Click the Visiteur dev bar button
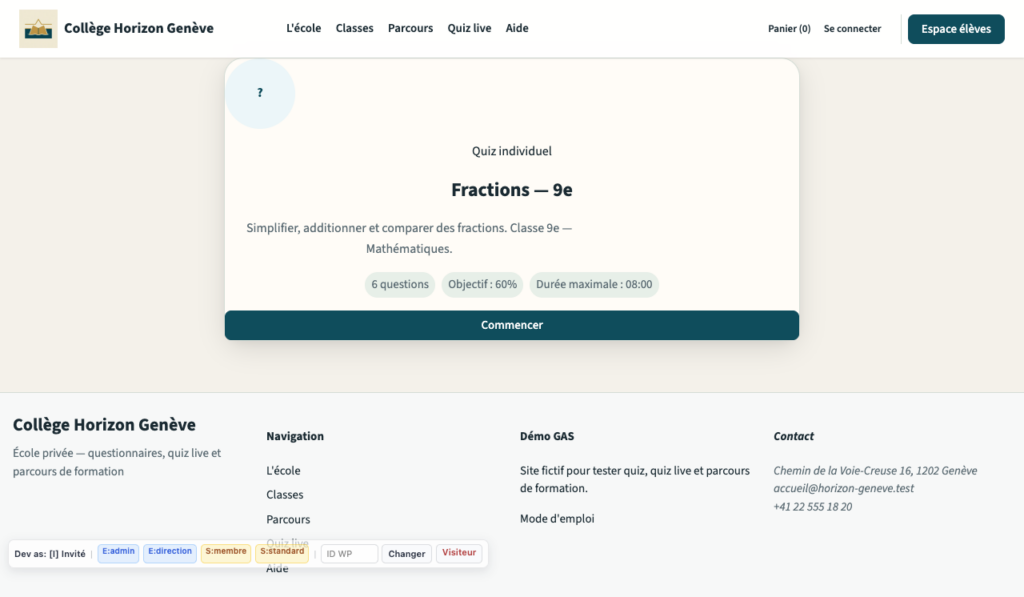The image size is (1024, 597). 459,553
